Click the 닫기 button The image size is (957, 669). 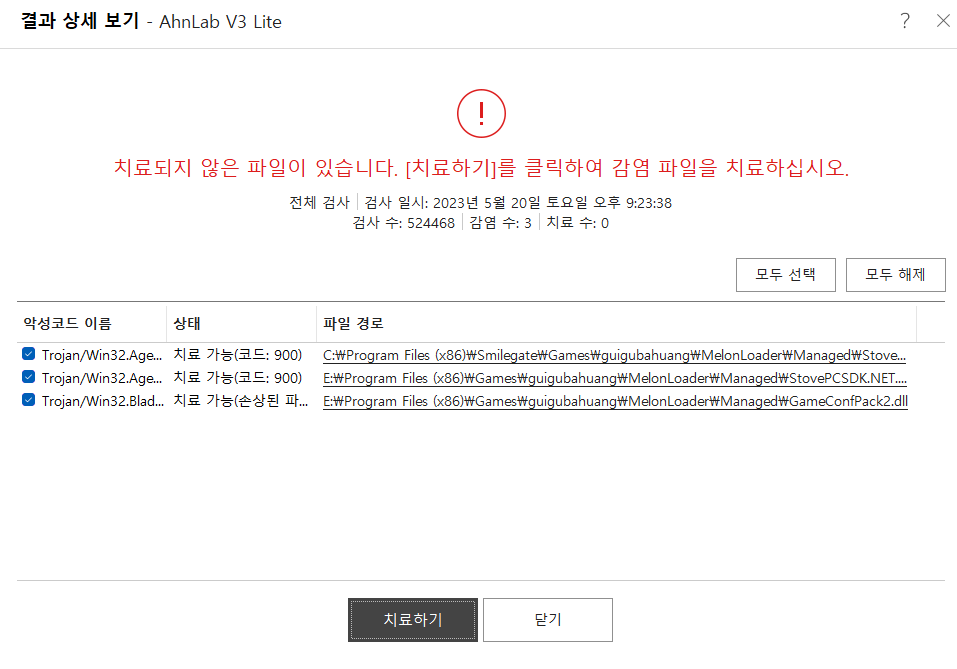tap(548, 620)
